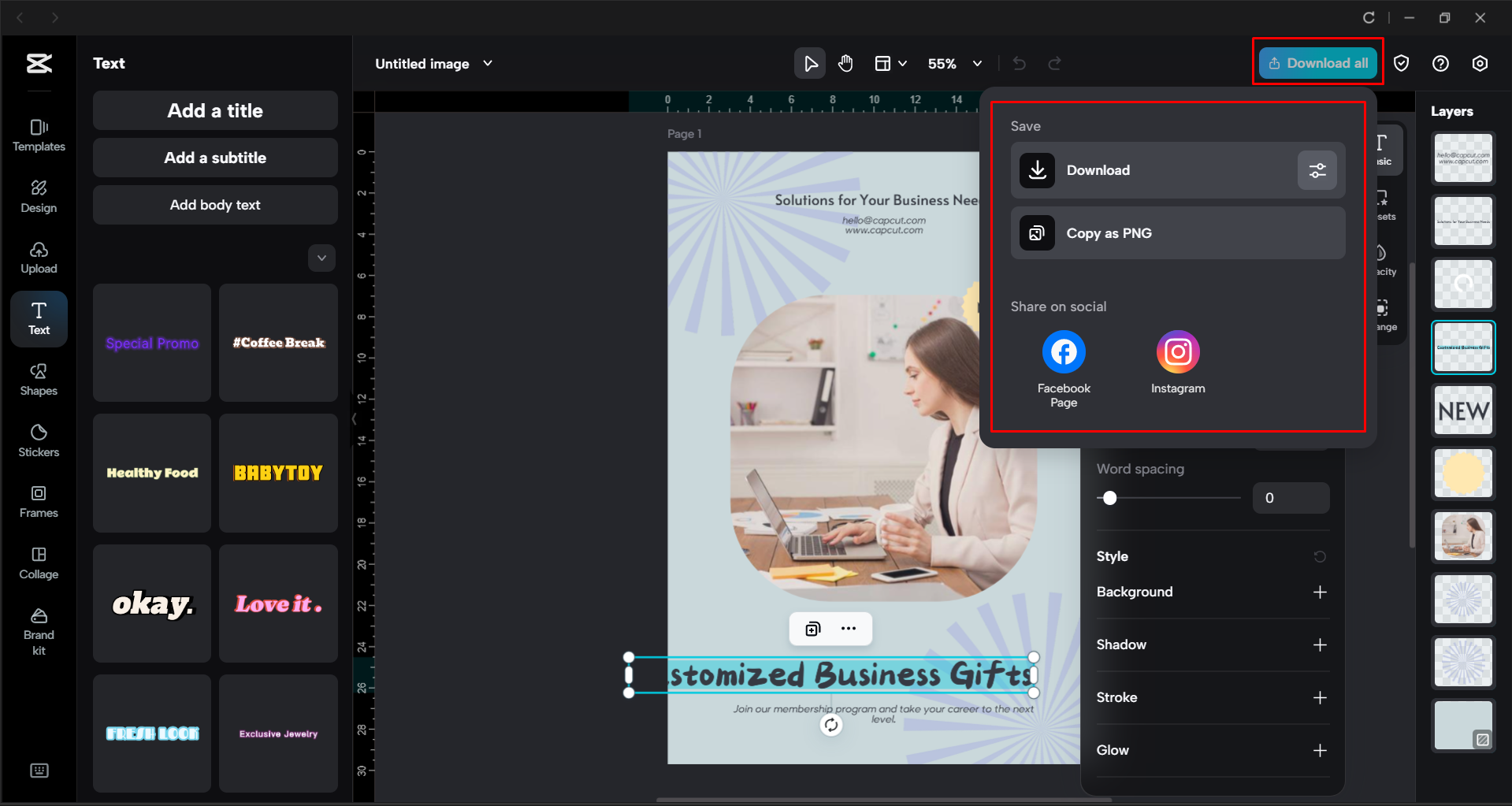Expand more text style templates

point(321,258)
